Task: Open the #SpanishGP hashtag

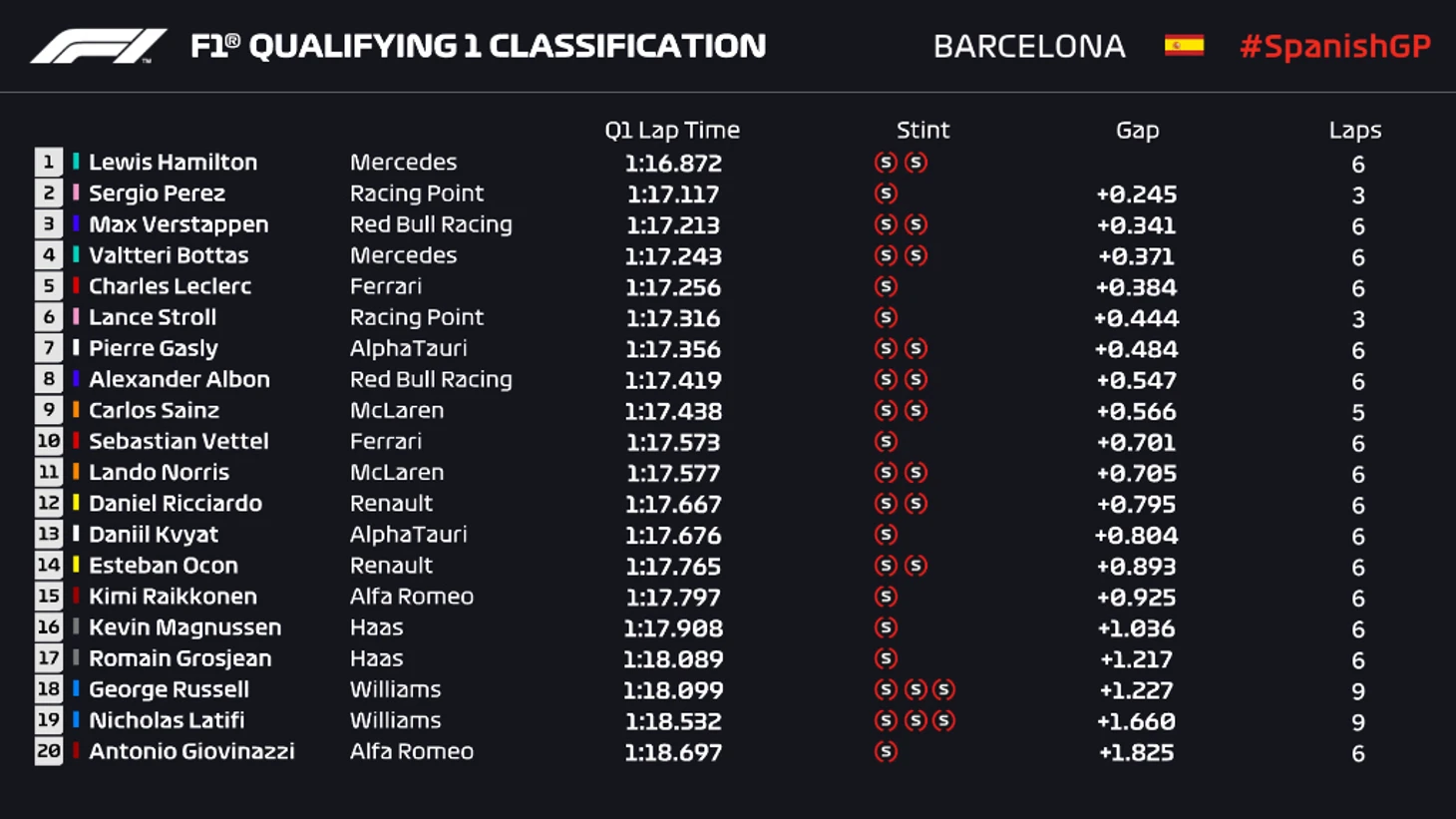Action: tap(1334, 46)
